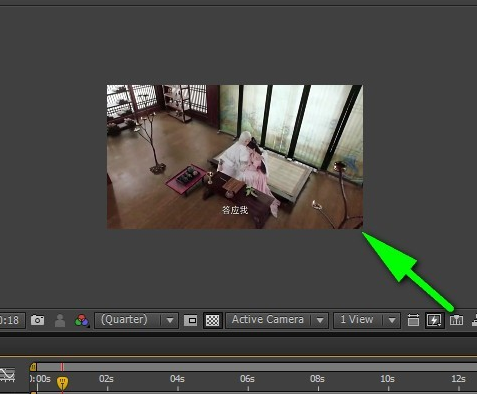477x394 pixels.
Task: Click the 04s mark on time ruler
Action: coord(177,379)
